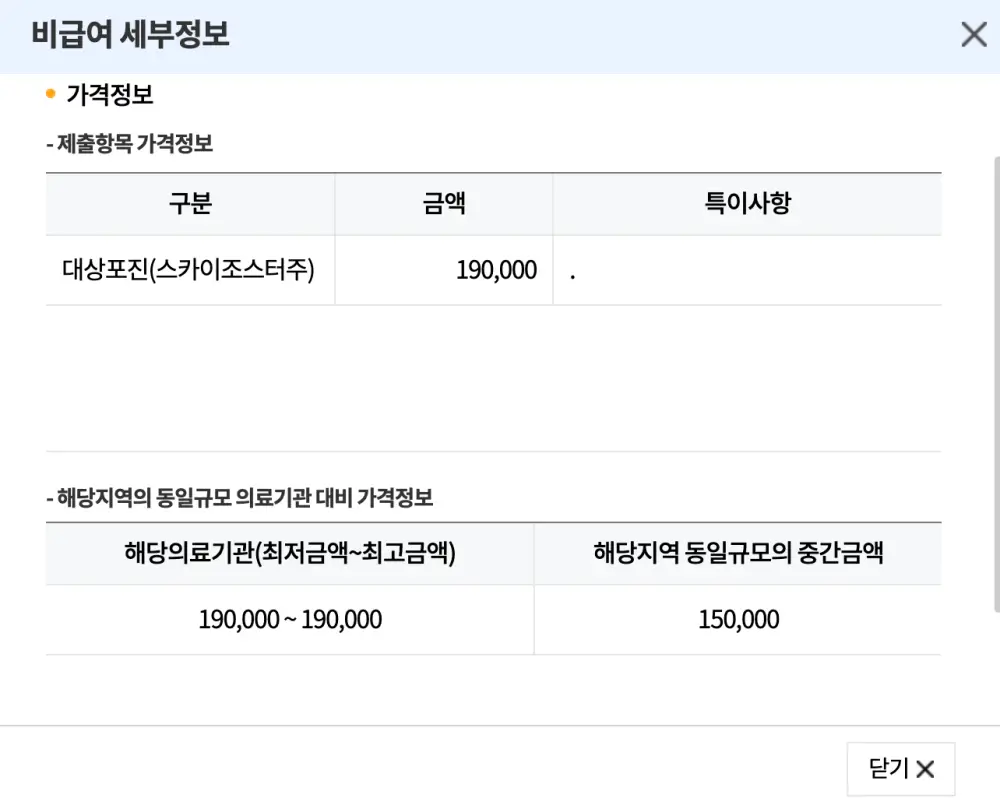Image resolution: width=1000 pixels, height=805 pixels.
Task: Select the 대상포진(스카이조스터주) table cell
Action: [189, 269]
